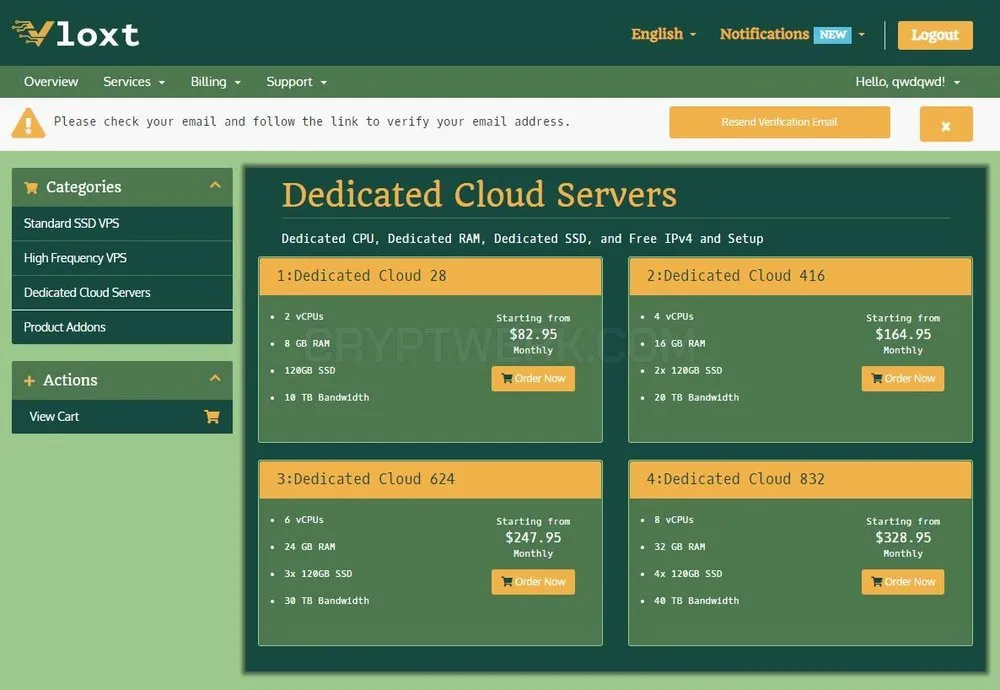Click the NEW notifications badge
Screen dimensions: 1000x690
832,34
